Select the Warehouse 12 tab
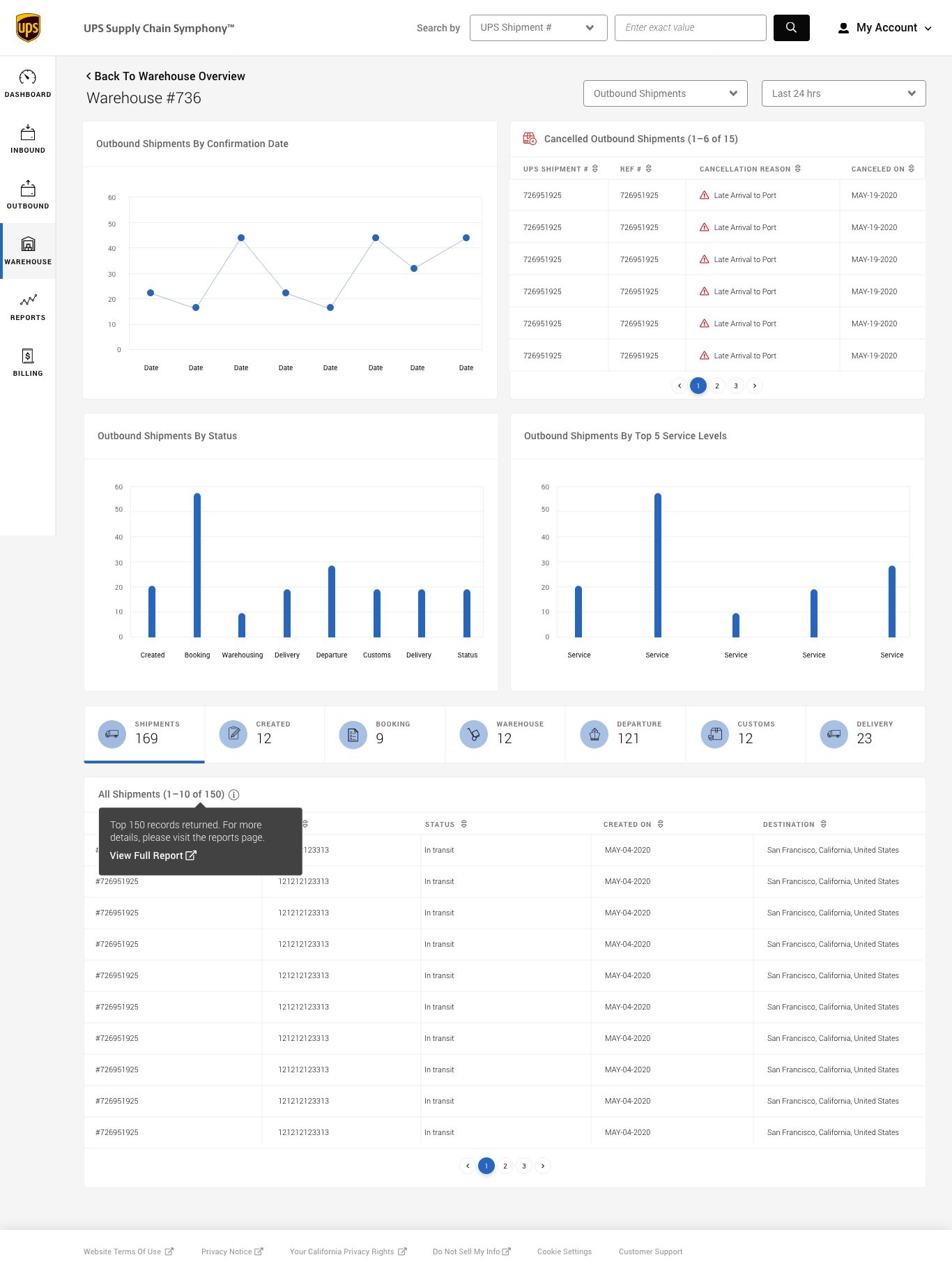 [x=505, y=734]
